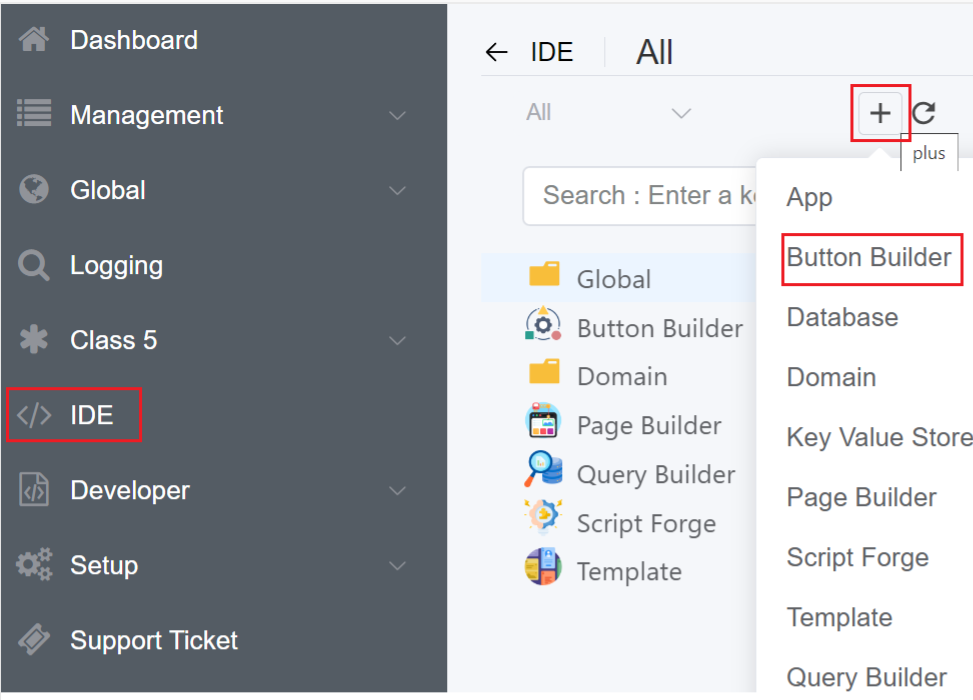Open the Global folder in the tree

pos(613,279)
